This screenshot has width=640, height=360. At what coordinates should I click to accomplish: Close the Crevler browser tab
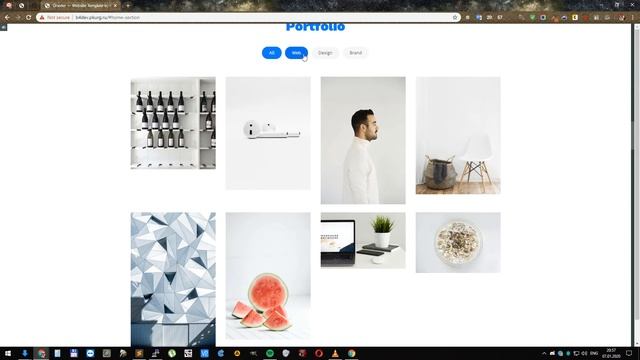click(x=115, y=6)
